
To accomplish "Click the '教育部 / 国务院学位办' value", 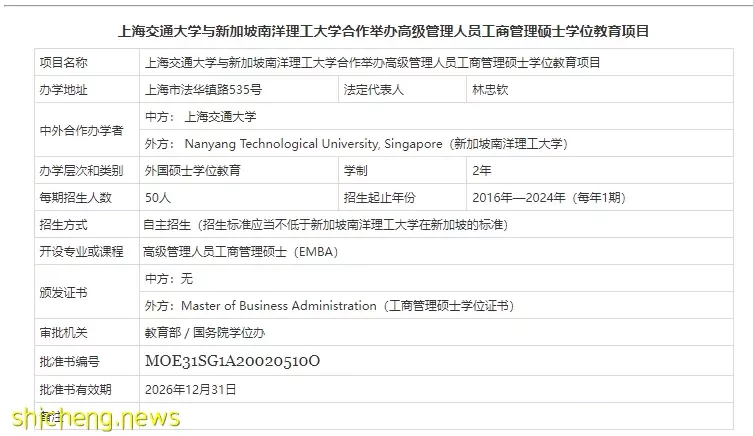I will (x=205, y=332).
